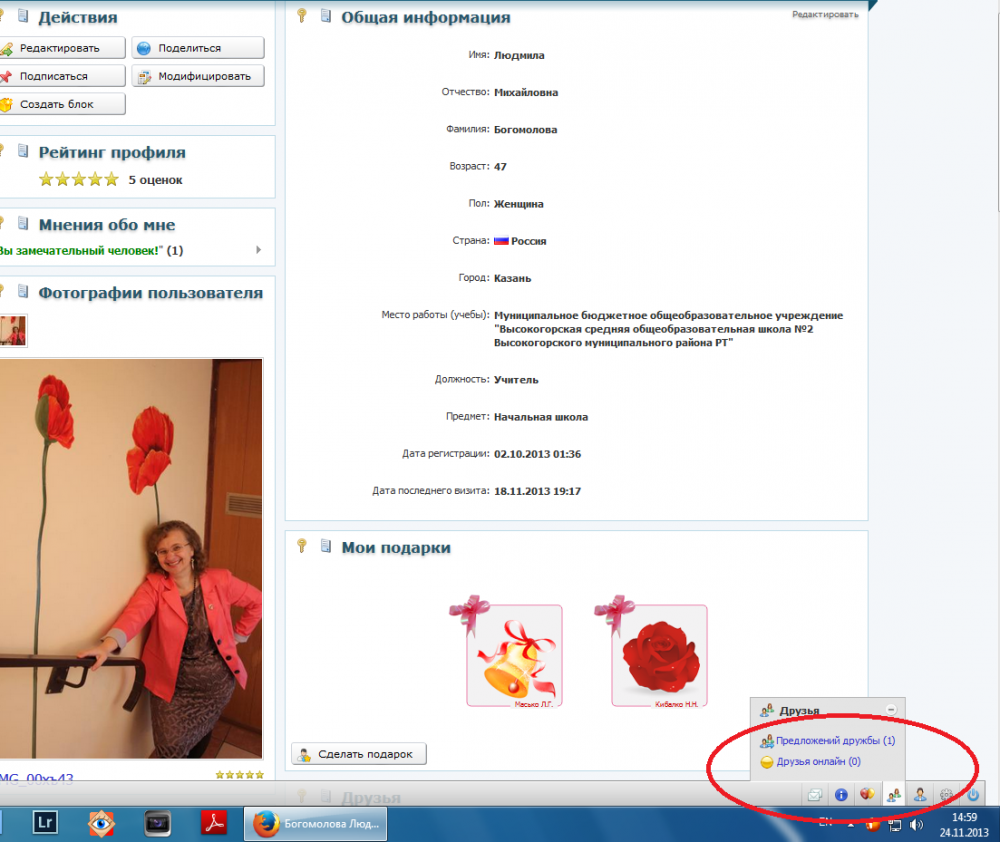The height and width of the screenshot is (842, 1000).
Task: Open Lightroom from the taskbar
Action: (45, 823)
